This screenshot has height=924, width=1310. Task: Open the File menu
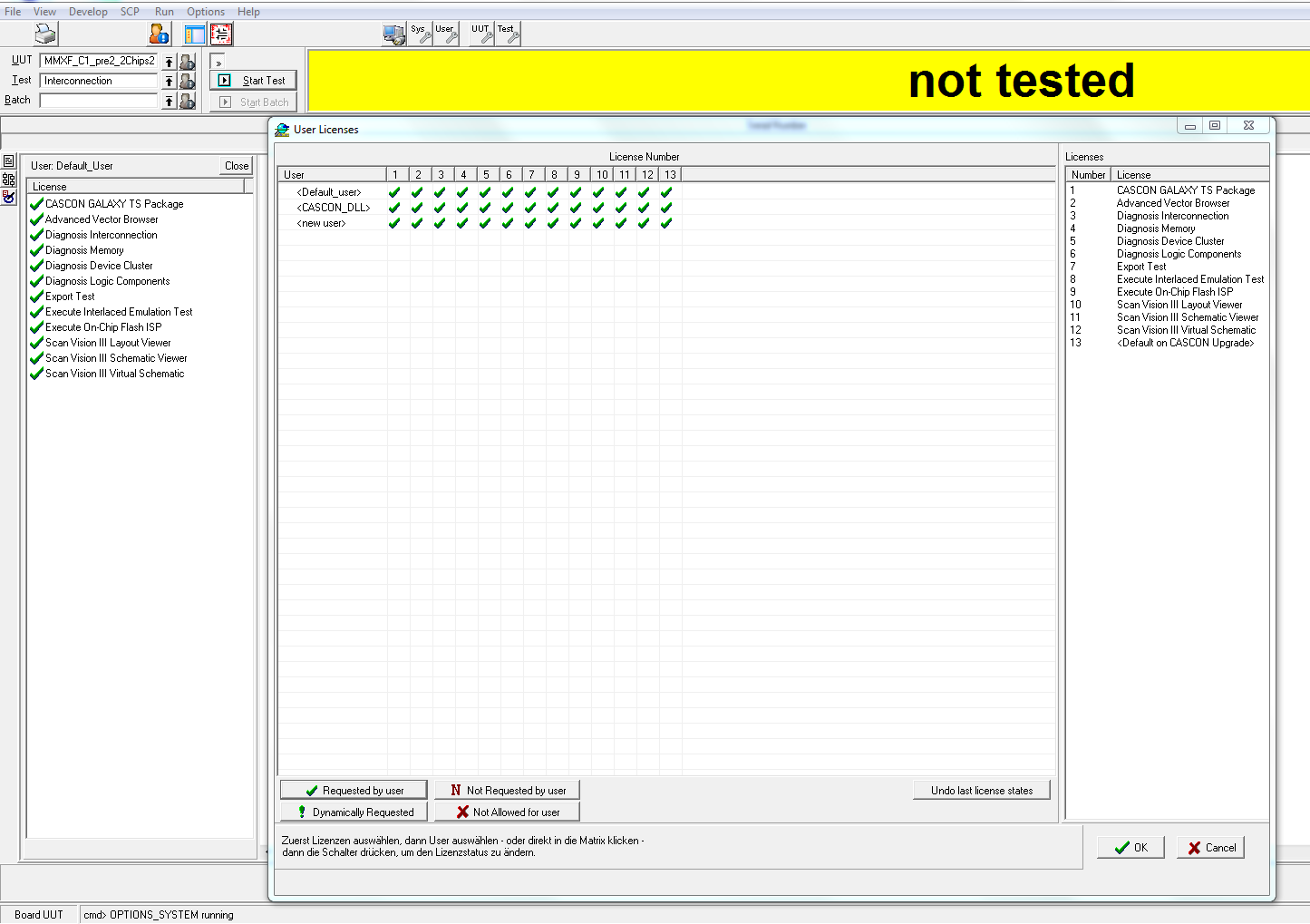click(13, 12)
